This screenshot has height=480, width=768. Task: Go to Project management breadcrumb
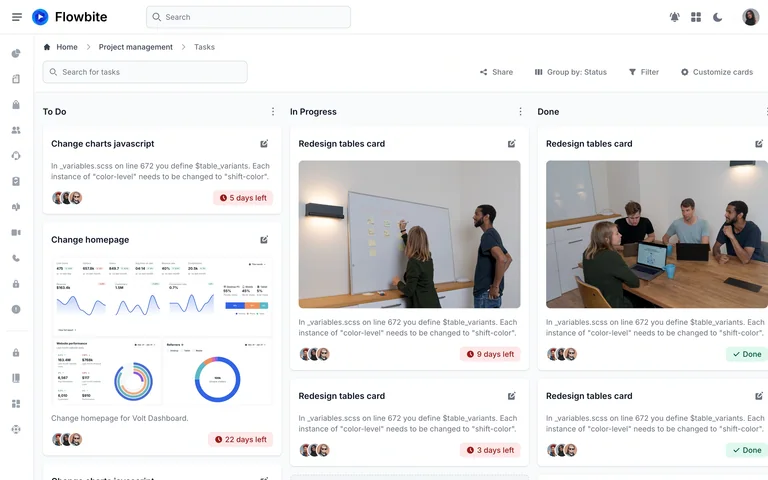tap(136, 47)
